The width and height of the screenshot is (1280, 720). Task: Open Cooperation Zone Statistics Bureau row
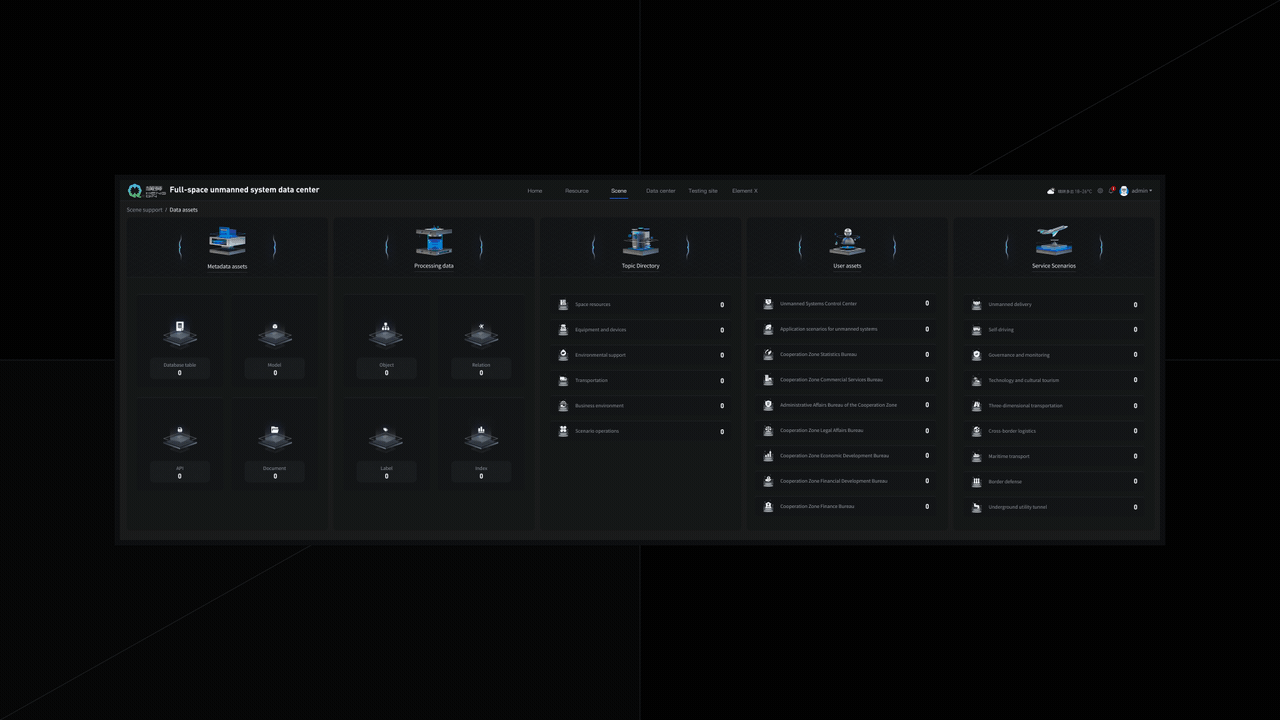click(x=847, y=354)
